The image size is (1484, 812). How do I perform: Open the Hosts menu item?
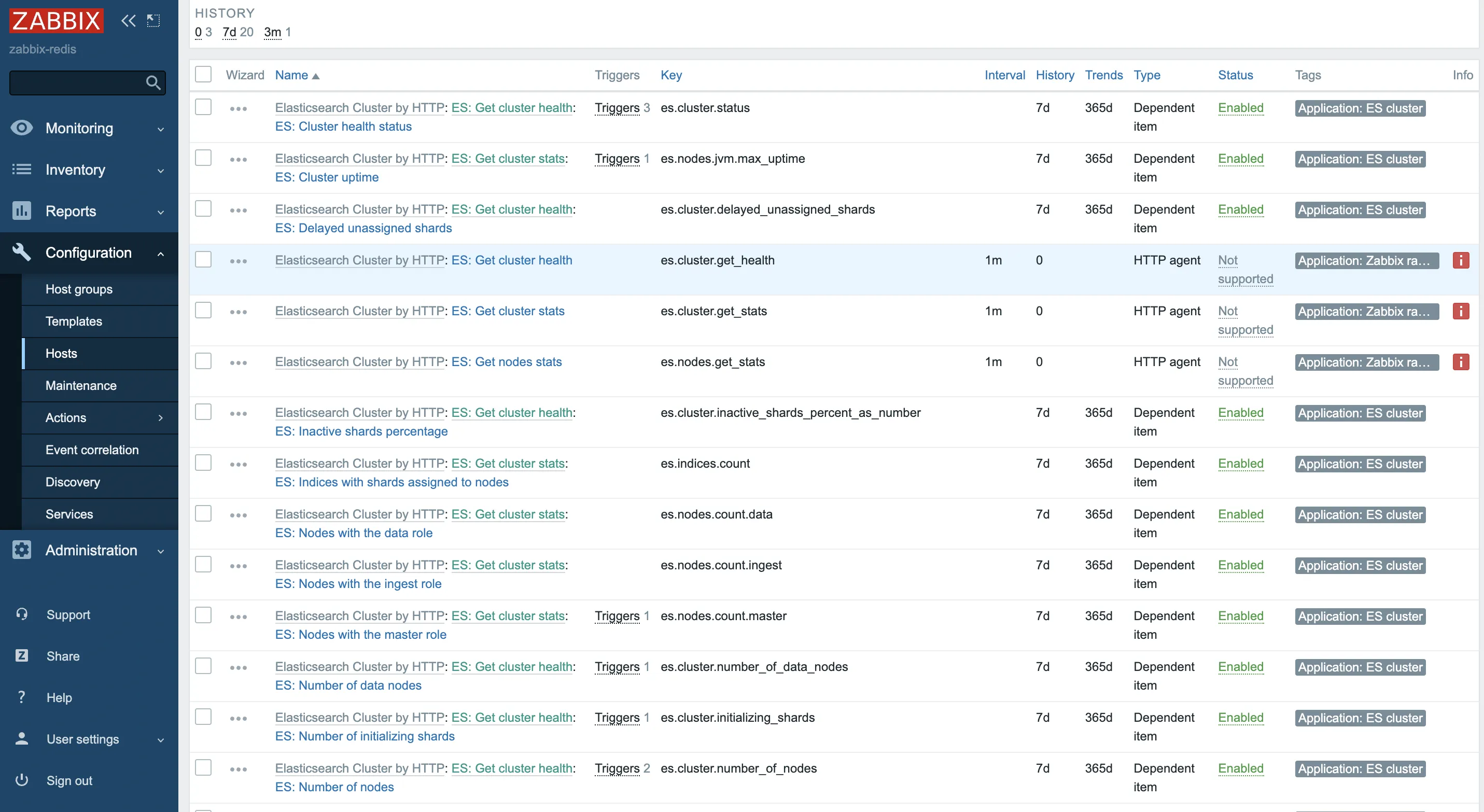[x=60, y=352]
